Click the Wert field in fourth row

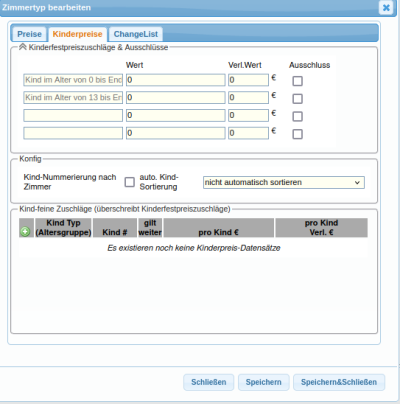pyautogui.click(x=176, y=133)
